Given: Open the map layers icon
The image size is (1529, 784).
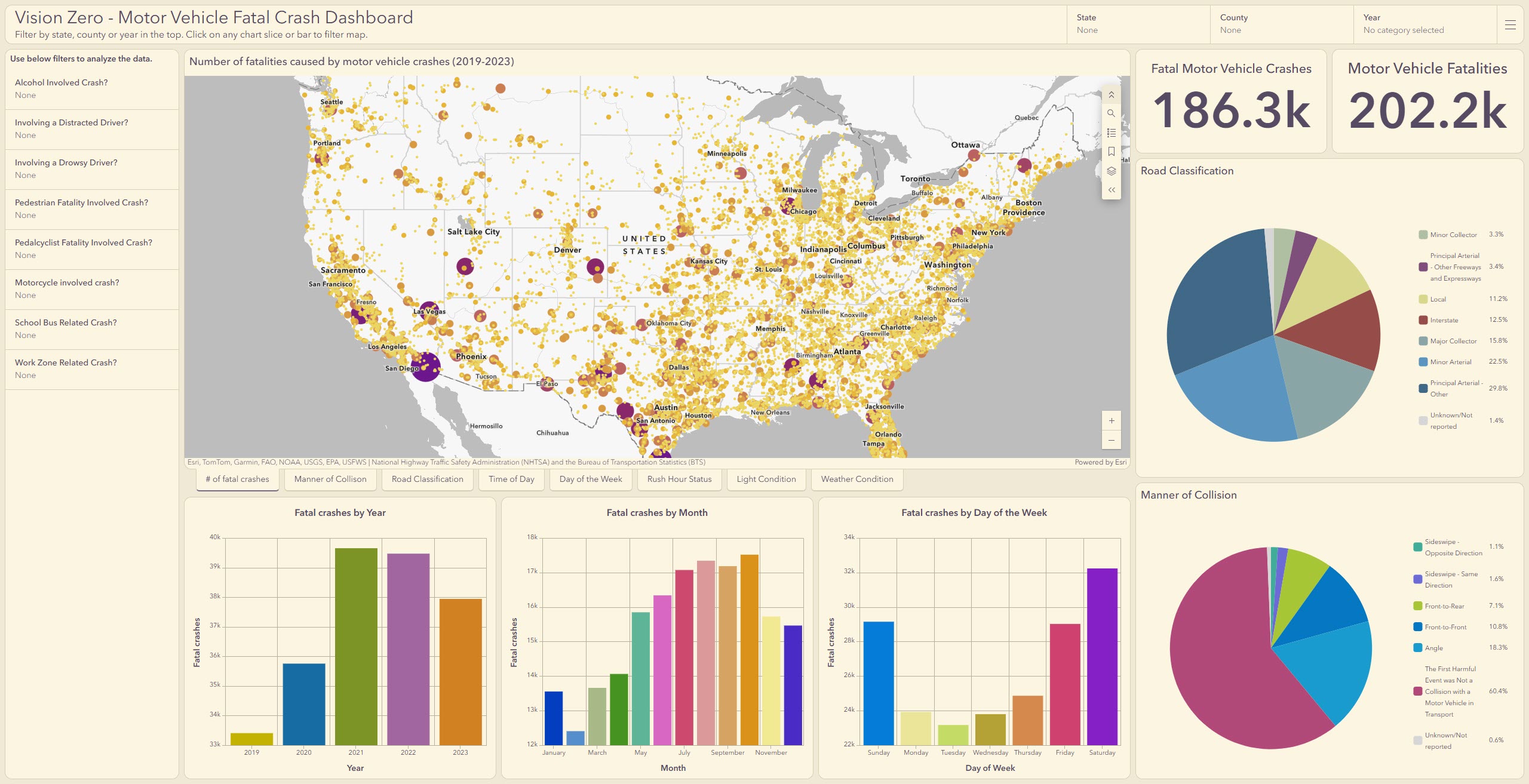Looking at the screenshot, I should coord(1111,171).
